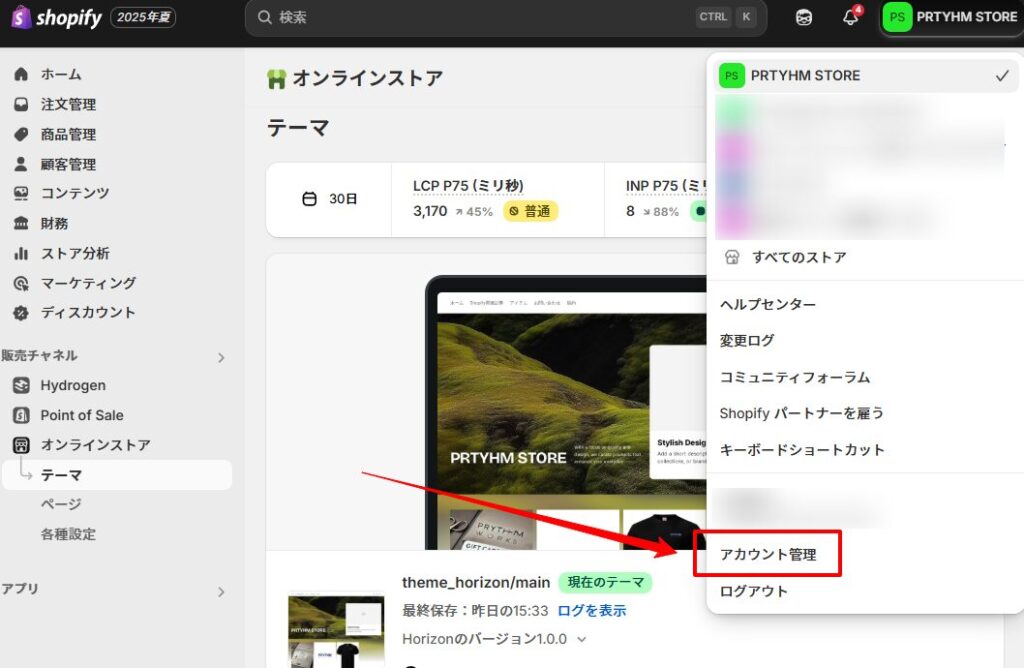This screenshot has height=668, width=1024.
Task: Select テーマ sub-item
Action: 117,475
